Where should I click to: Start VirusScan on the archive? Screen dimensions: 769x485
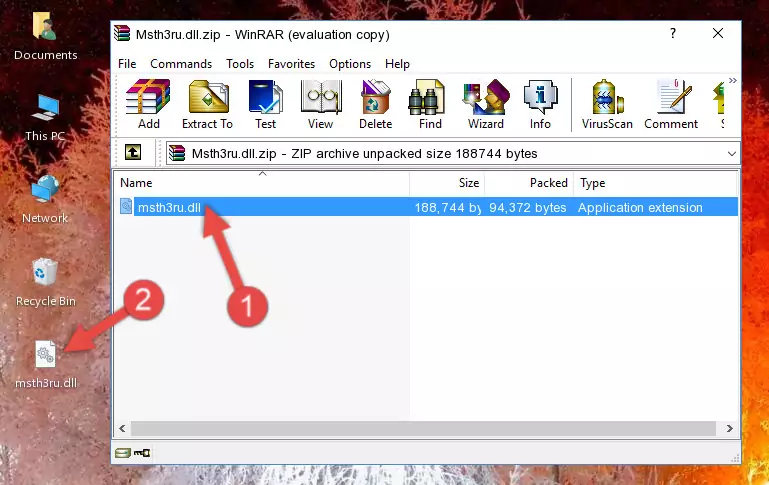pyautogui.click(x=607, y=104)
